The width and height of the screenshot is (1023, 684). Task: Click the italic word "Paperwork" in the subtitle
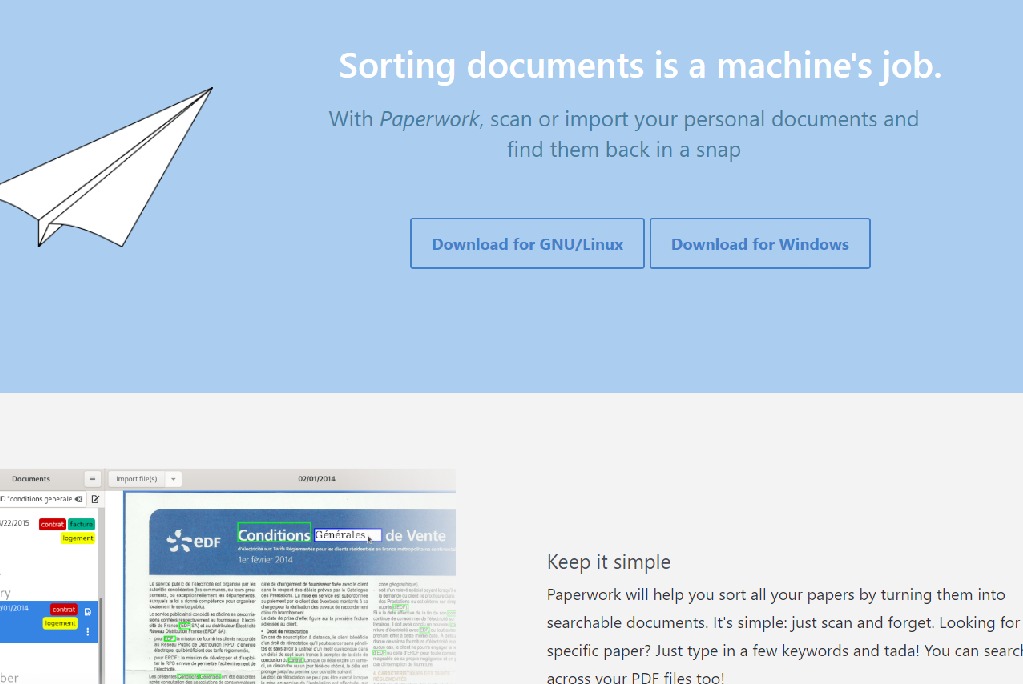pos(429,119)
